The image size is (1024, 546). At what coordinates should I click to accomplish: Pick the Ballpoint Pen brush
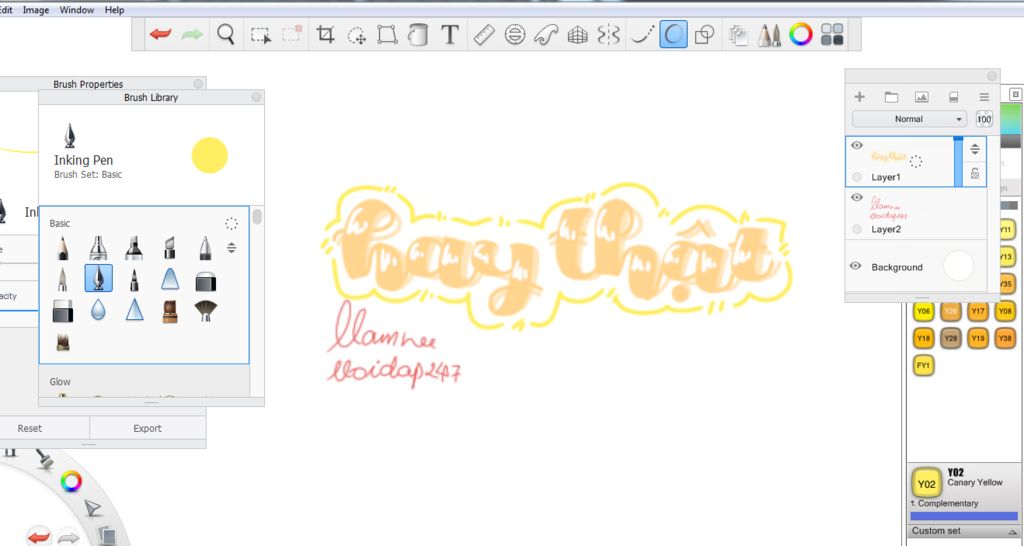click(205, 248)
